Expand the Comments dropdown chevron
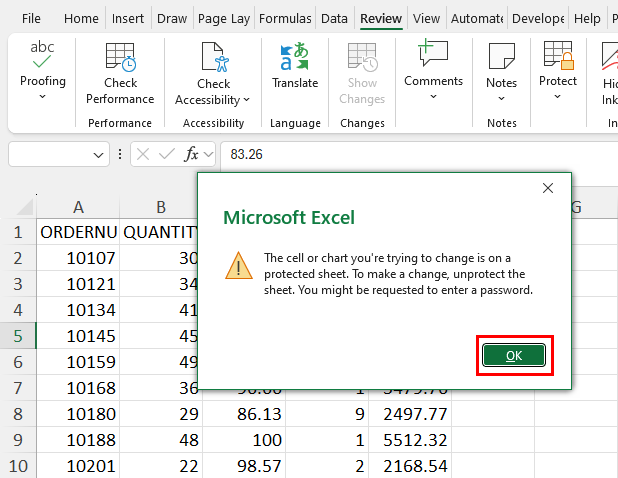Screen dimensions: 618x478 point(433,97)
